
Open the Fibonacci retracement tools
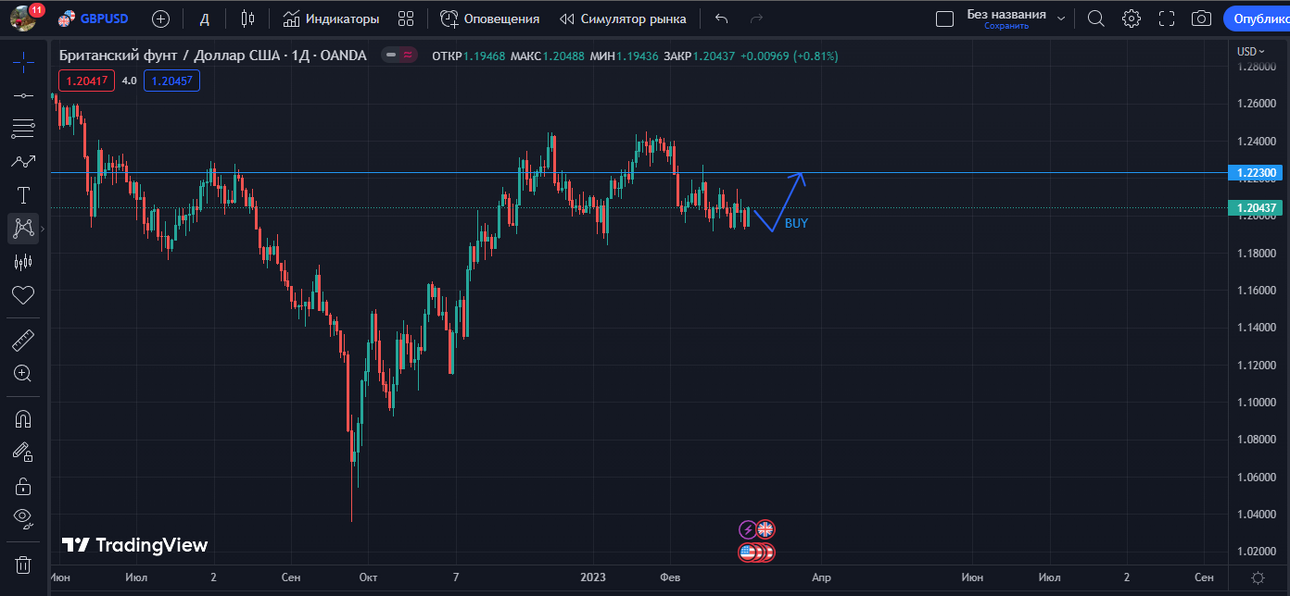click(23, 128)
